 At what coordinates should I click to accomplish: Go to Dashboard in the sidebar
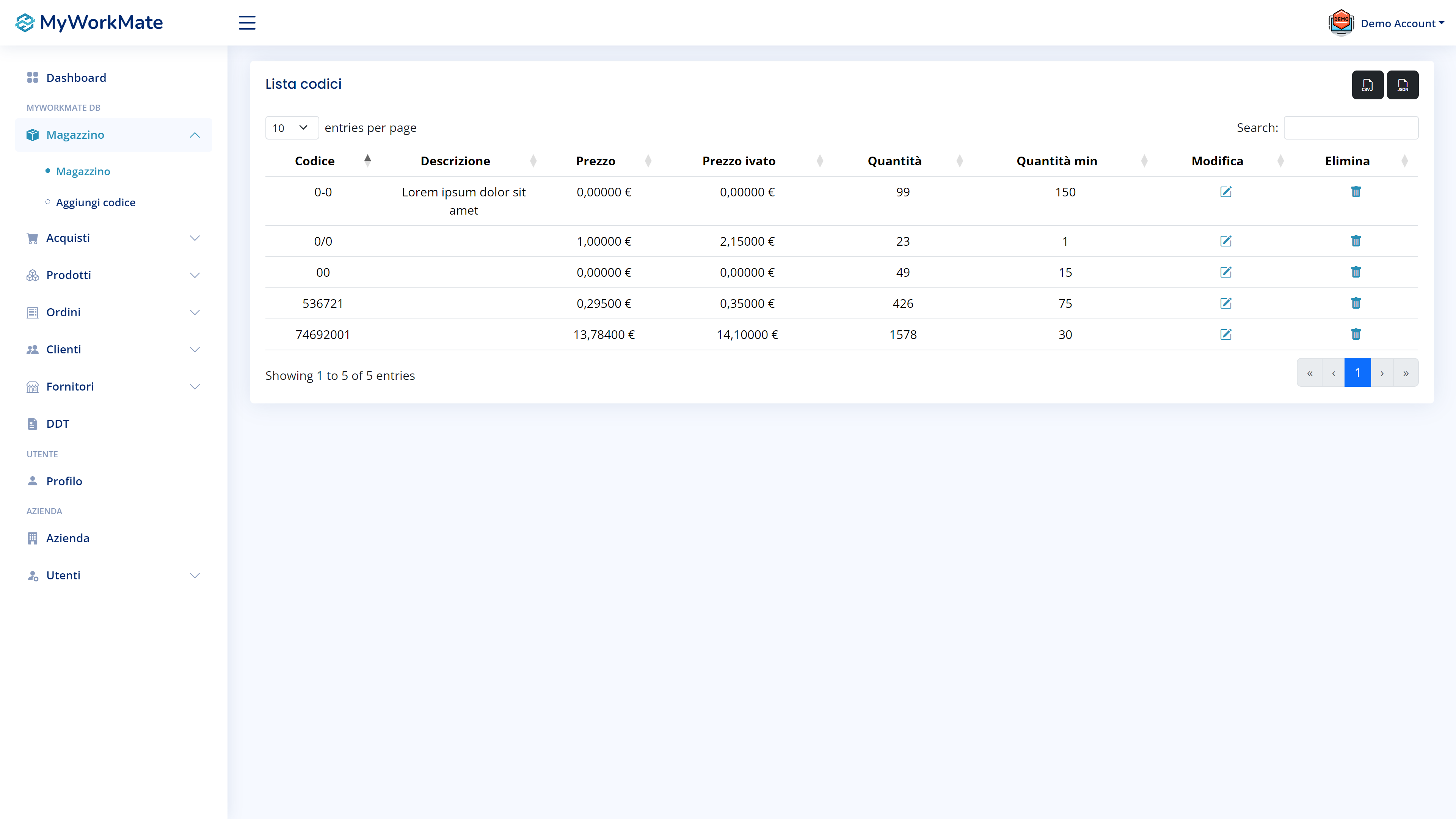tap(76, 78)
